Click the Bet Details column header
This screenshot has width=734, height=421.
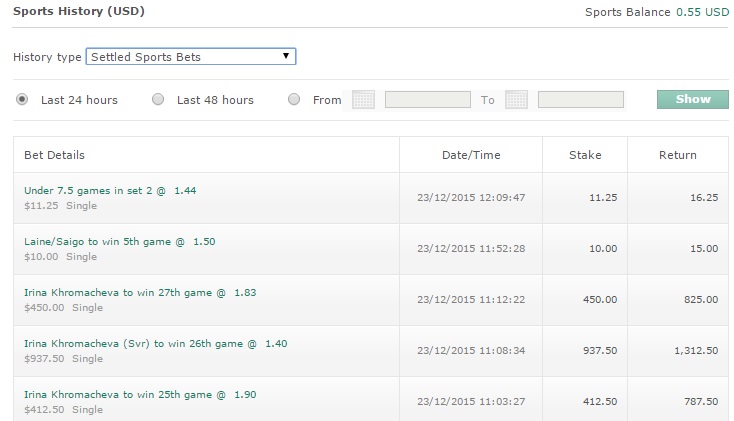coord(54,155)
